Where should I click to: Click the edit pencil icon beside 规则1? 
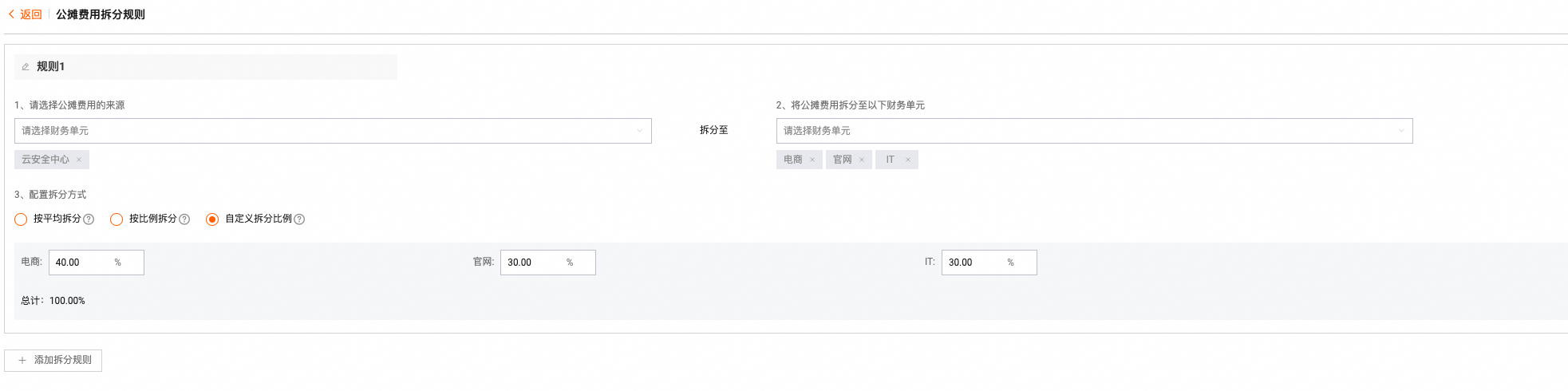pyautogui.click(x=26, y=67)
